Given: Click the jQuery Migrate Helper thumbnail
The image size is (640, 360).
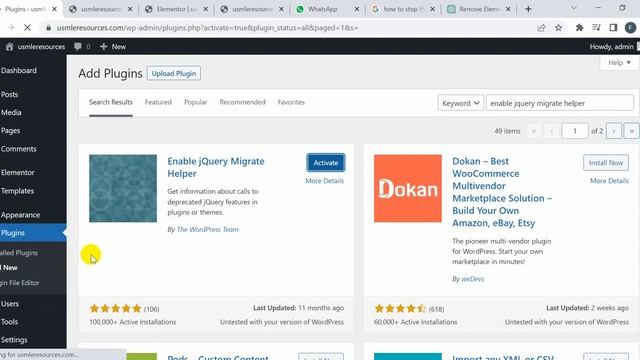Looking at the screenshot, I should 123,188.
